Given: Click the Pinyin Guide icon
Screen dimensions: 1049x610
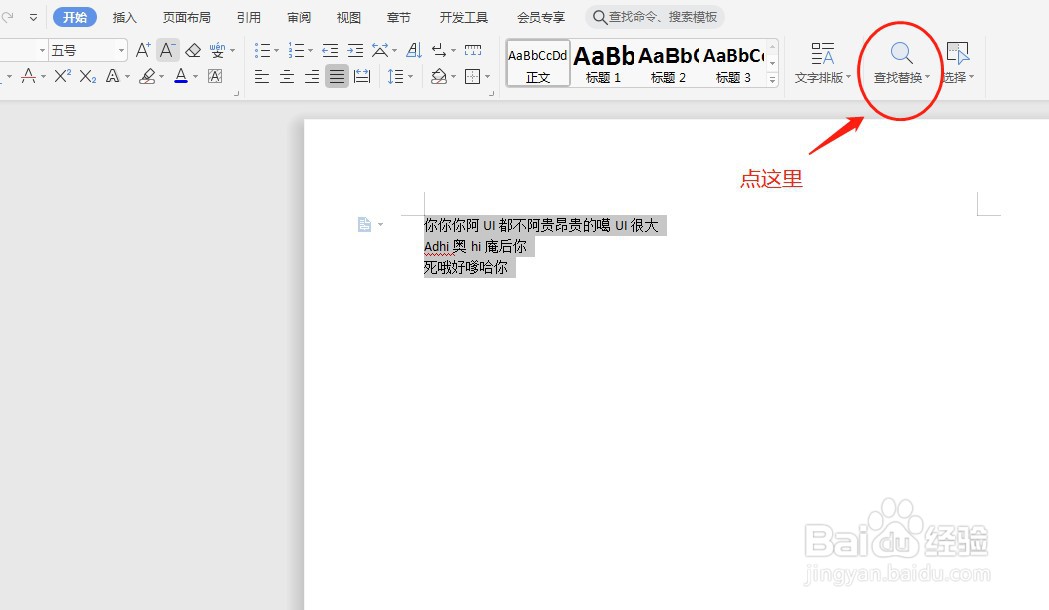Looking at the screenshot, I should click(218, 50).
